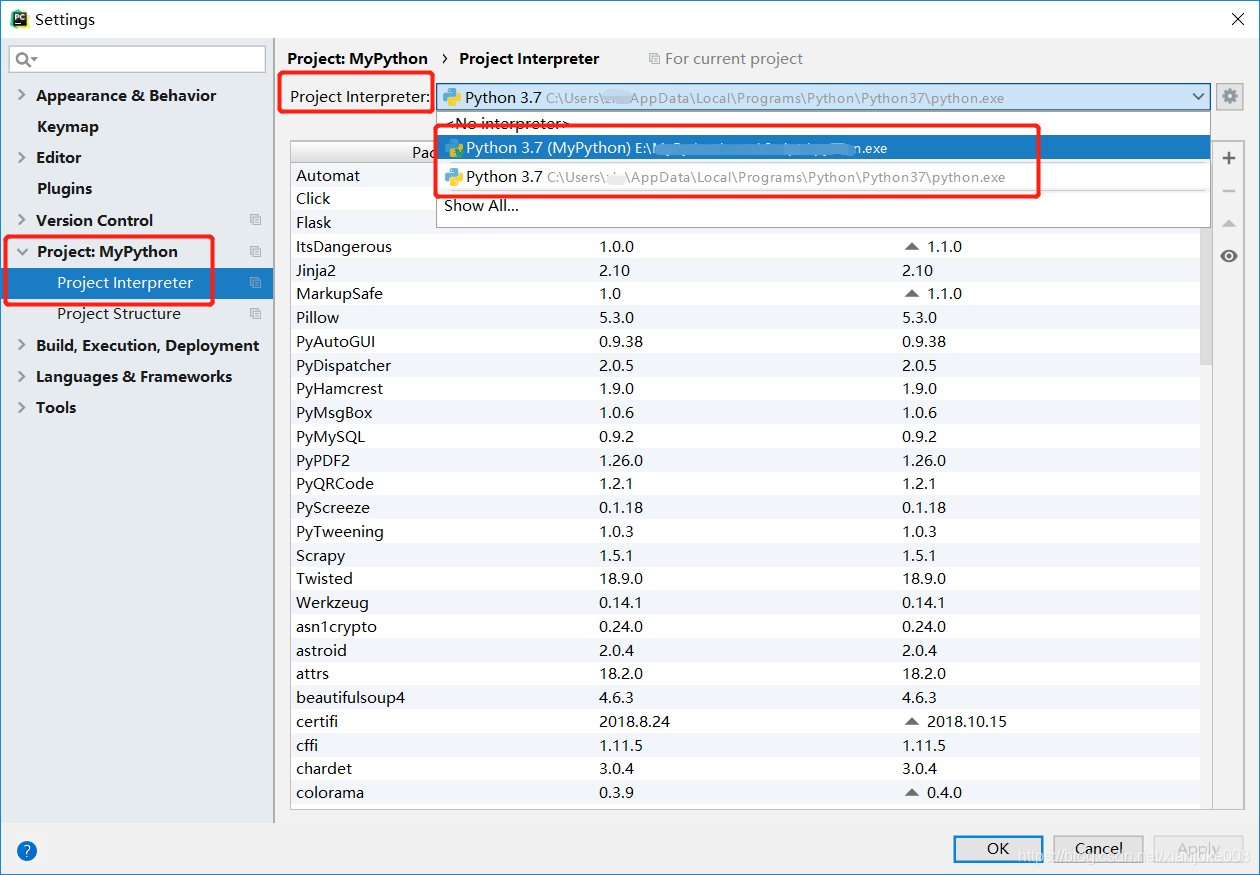Click colorama latest version 0.4.0
Viewport: 1260px width, 875px height.
944,793
